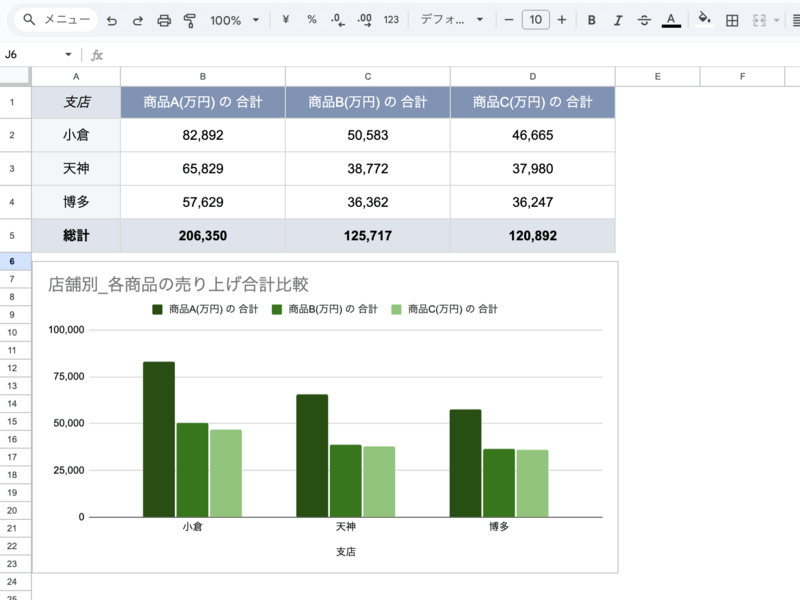
Task: Select the total cell 120,892
Action: (x=533, y=236)
